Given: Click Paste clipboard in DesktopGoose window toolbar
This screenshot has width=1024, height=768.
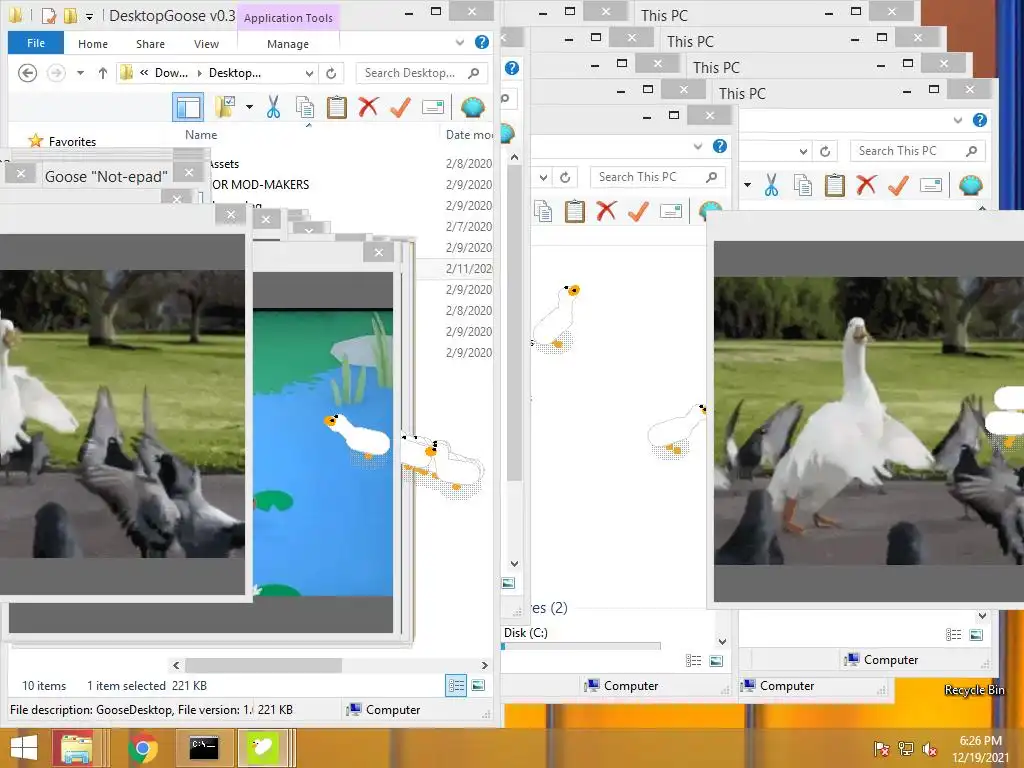Looking at the screenshot, I should (336, 107).
